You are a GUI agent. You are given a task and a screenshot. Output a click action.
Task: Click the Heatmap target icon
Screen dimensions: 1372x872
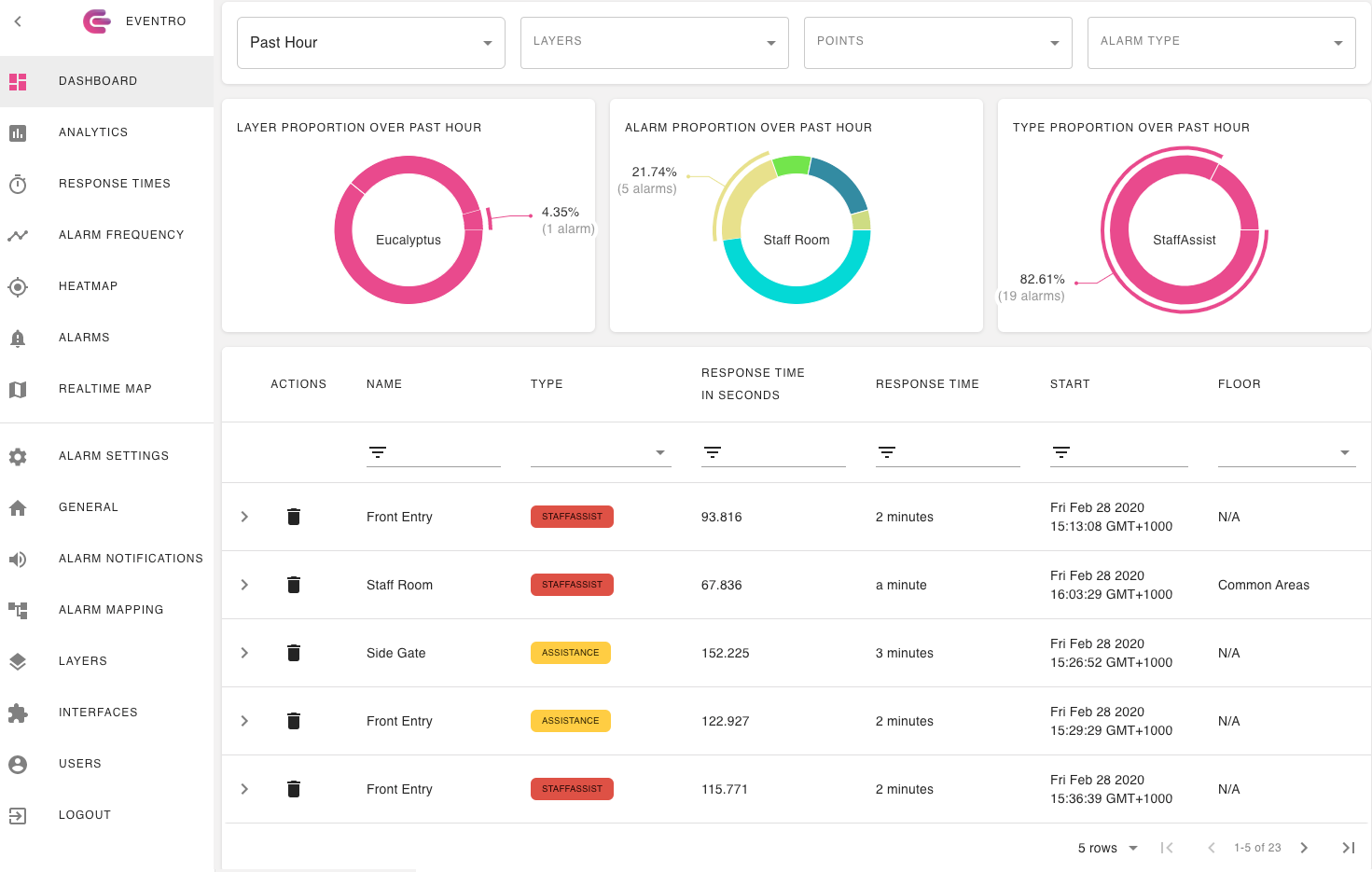click(18, 286)
